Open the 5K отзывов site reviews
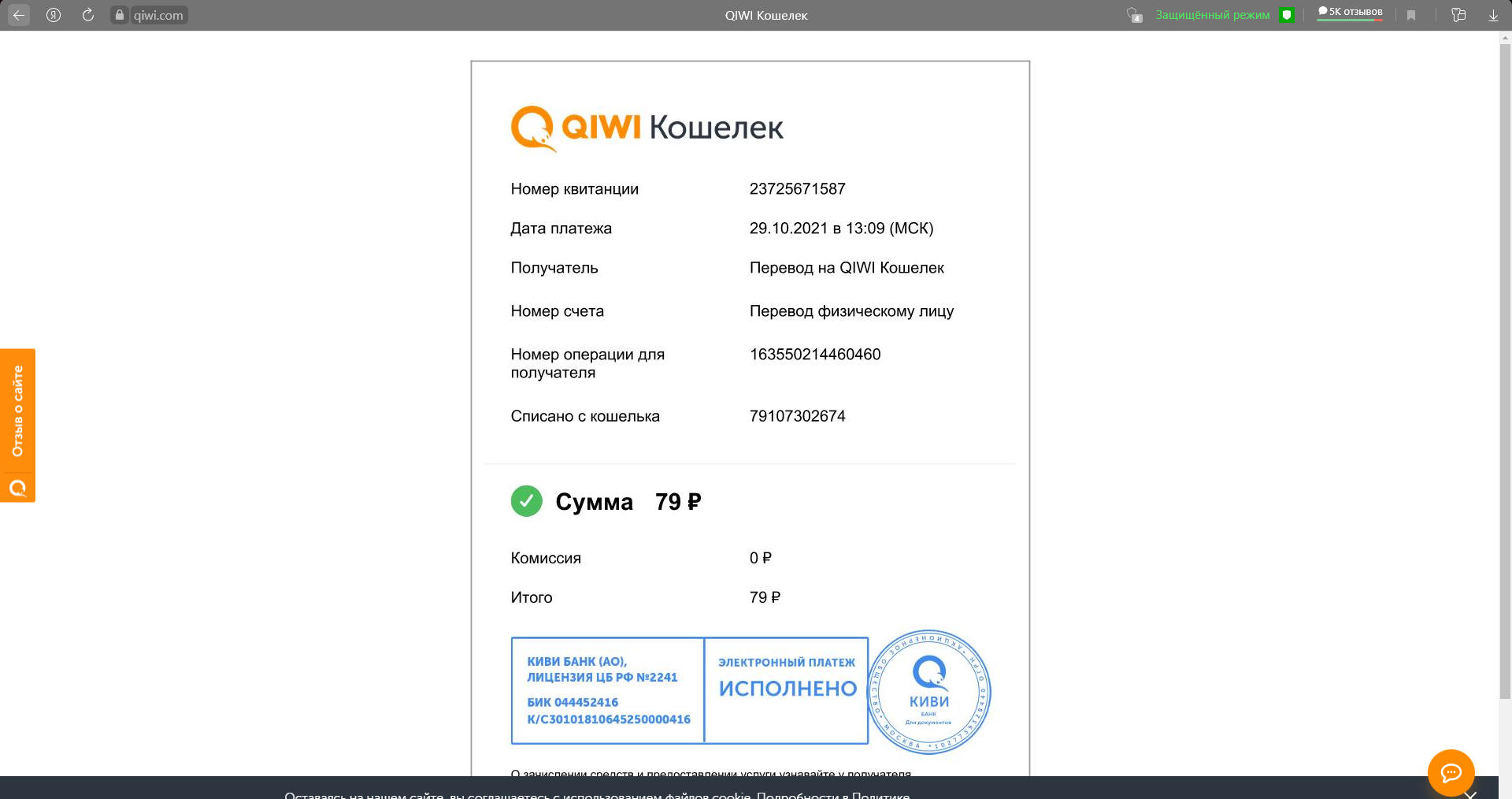 click(x=1350, y=13)
